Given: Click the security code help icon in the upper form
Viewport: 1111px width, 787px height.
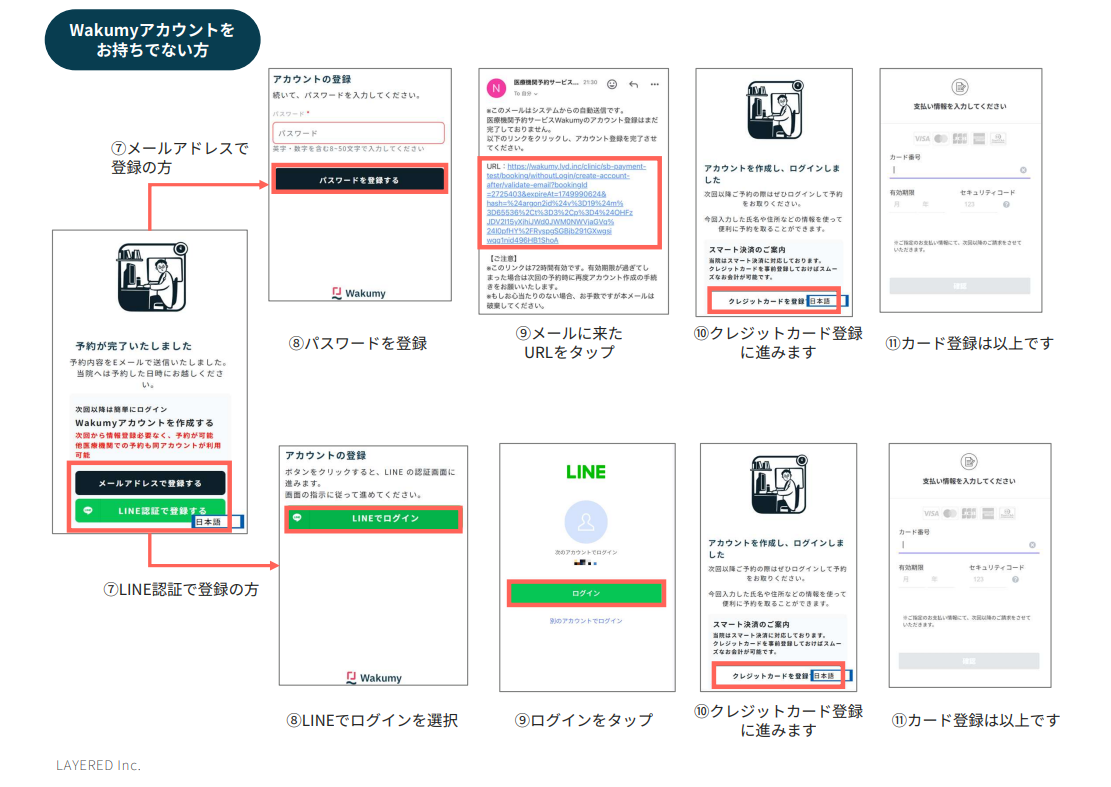Looking at the screenshot, I should 1006,205.
